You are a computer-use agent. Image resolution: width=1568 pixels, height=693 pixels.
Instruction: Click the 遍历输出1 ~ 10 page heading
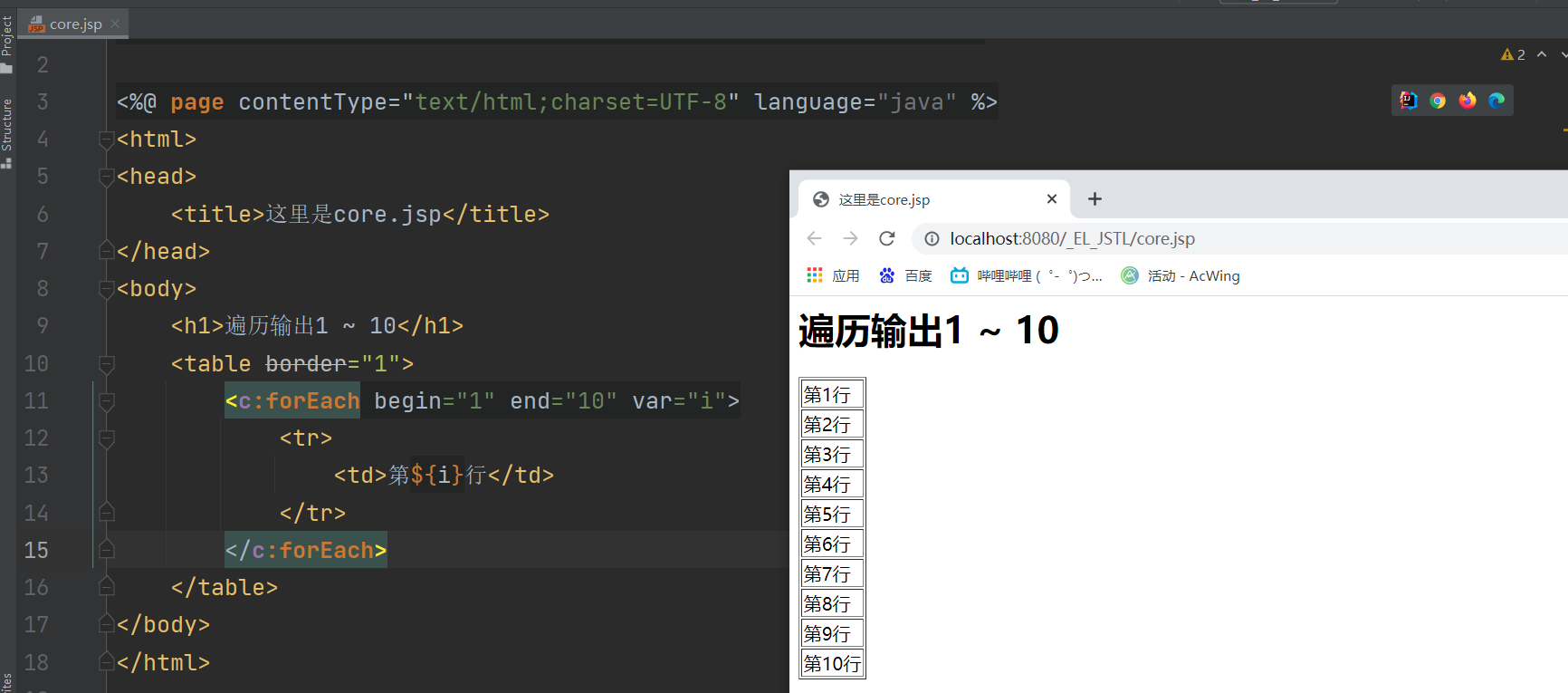pos(928,331)
